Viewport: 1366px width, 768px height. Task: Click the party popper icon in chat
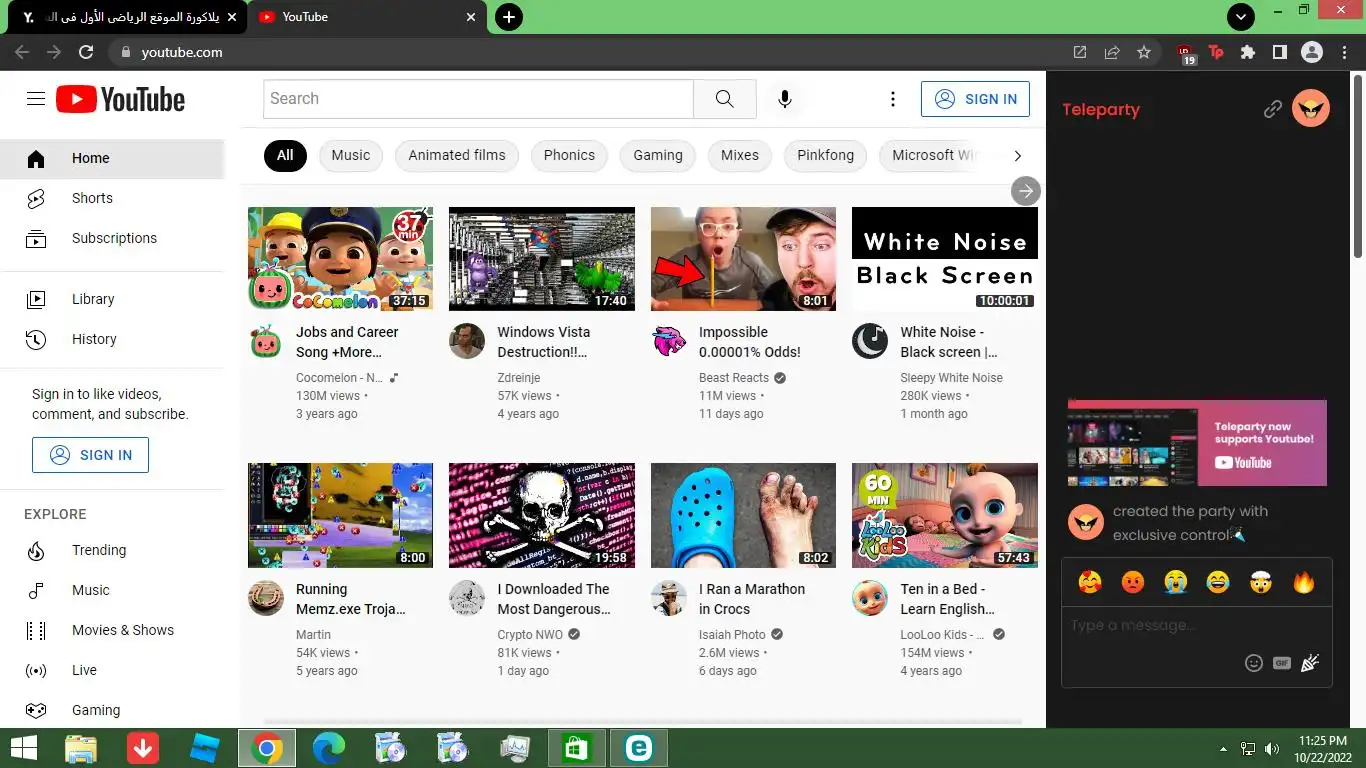coord(1310,663)
